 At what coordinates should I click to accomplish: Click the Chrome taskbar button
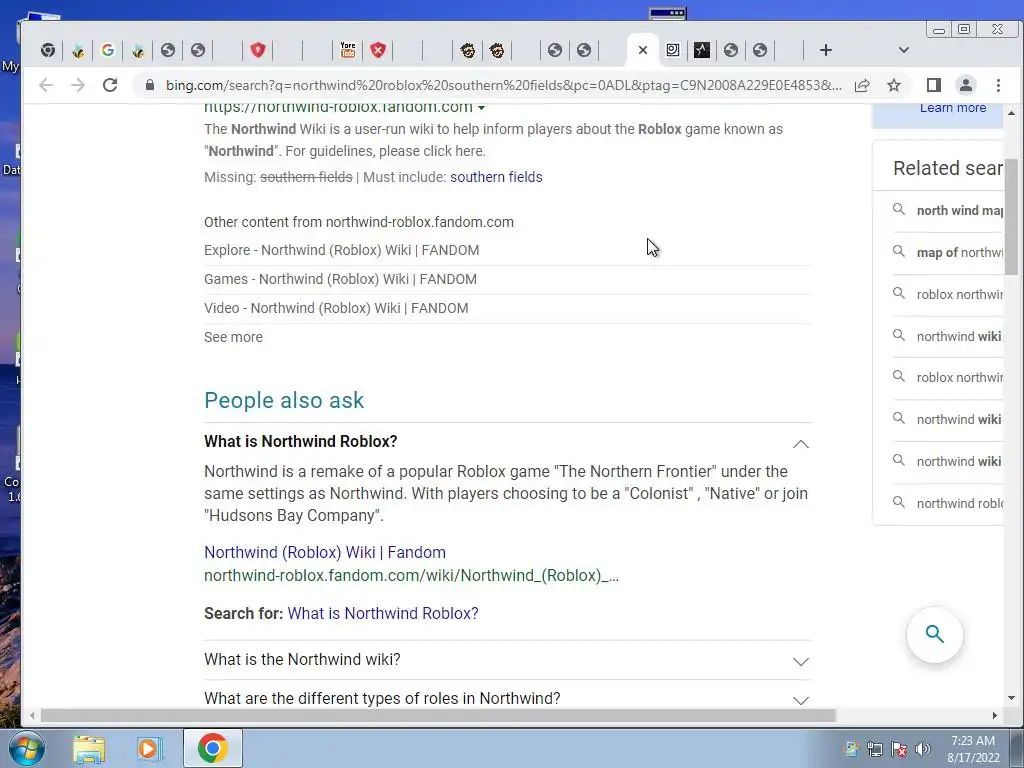click(x=212, y=748)
